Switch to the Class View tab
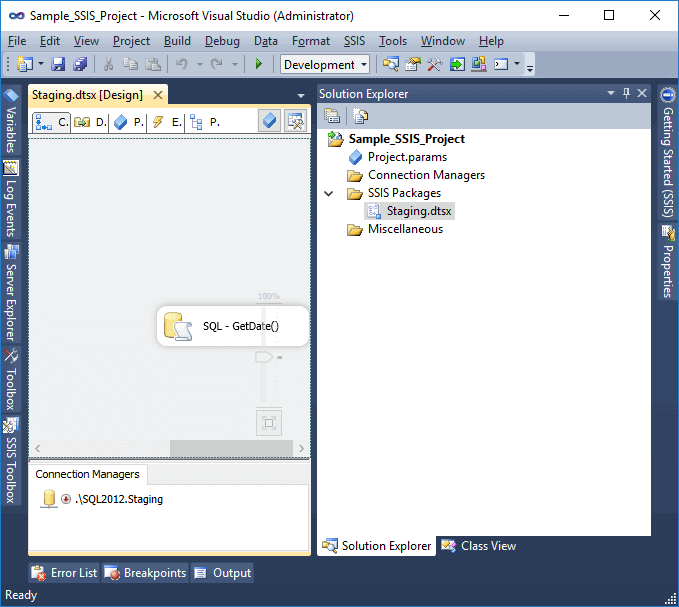Screen dimensions: 679x607 [479, 546]
